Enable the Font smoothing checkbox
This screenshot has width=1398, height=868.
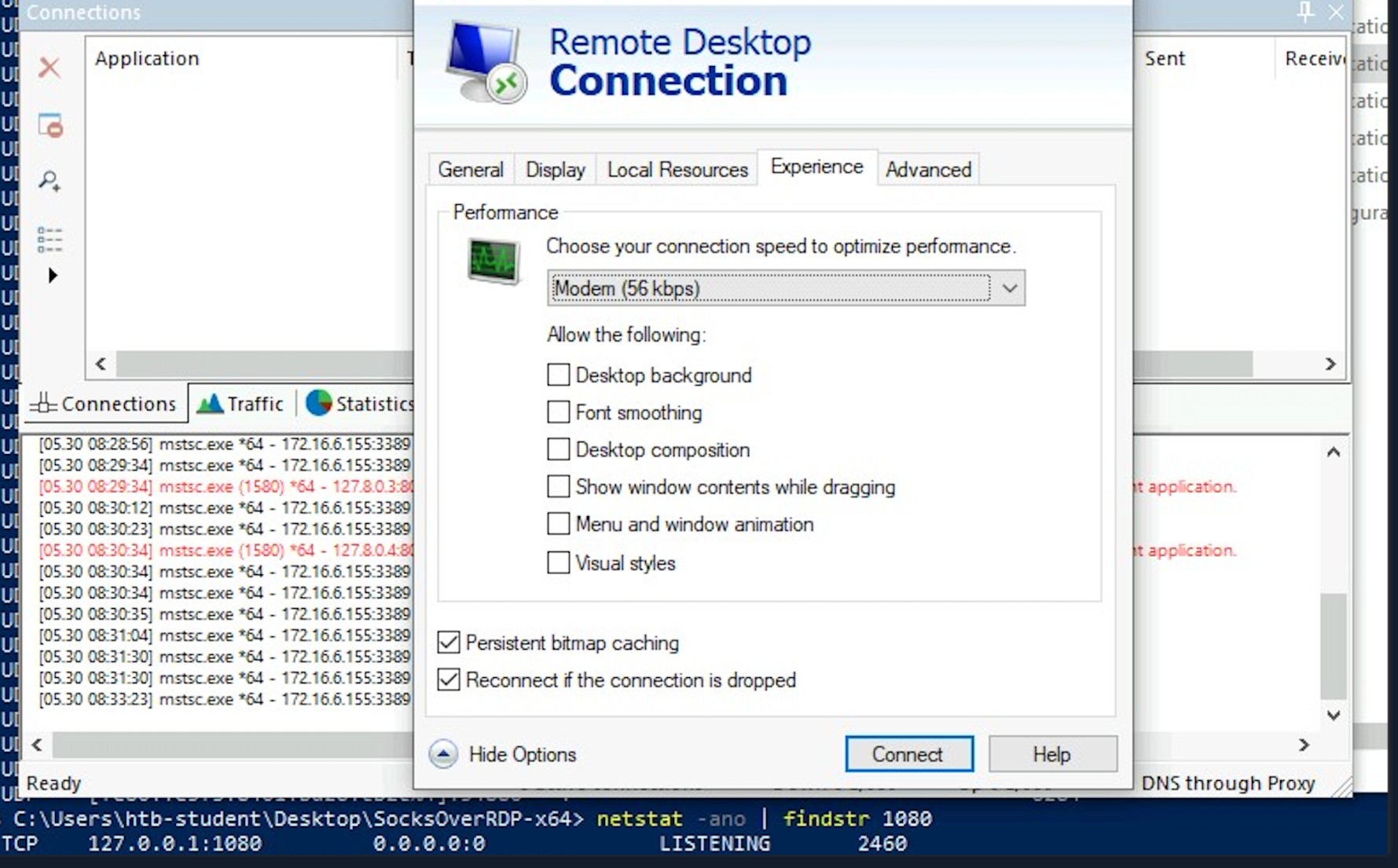click(x=558, y=412)
